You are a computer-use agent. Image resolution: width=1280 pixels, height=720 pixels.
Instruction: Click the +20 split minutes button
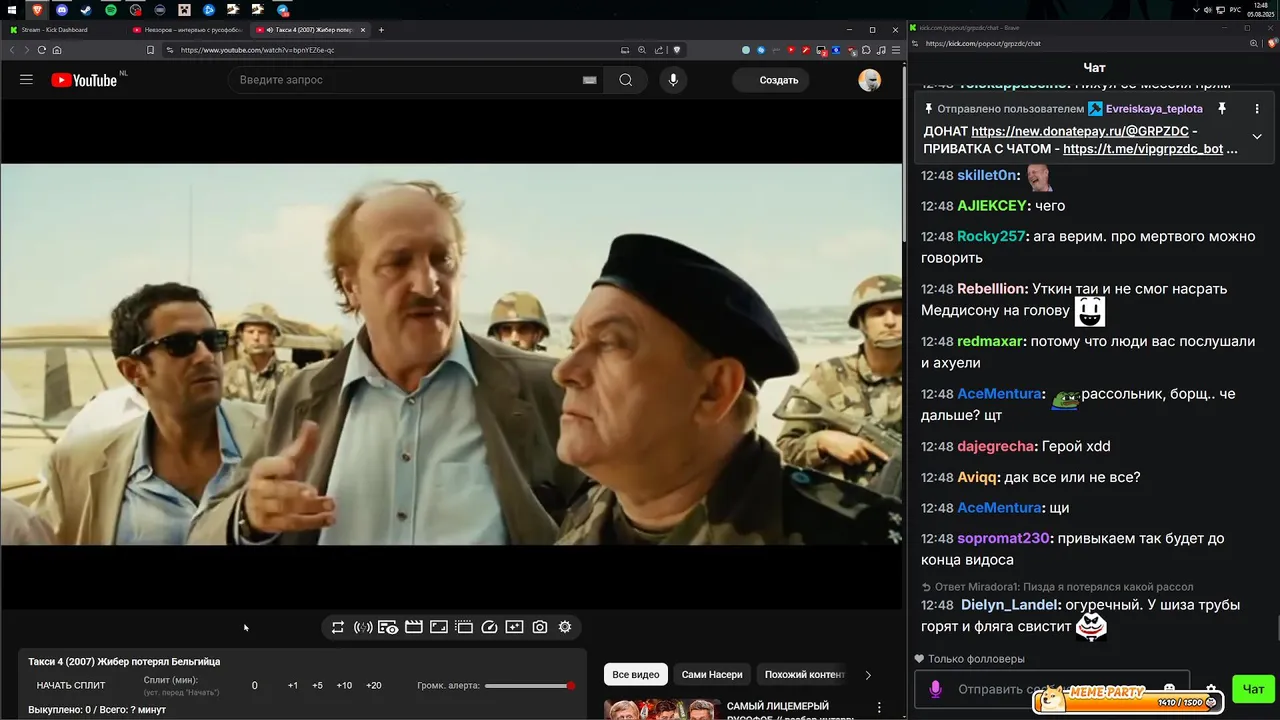pos(374,686)
